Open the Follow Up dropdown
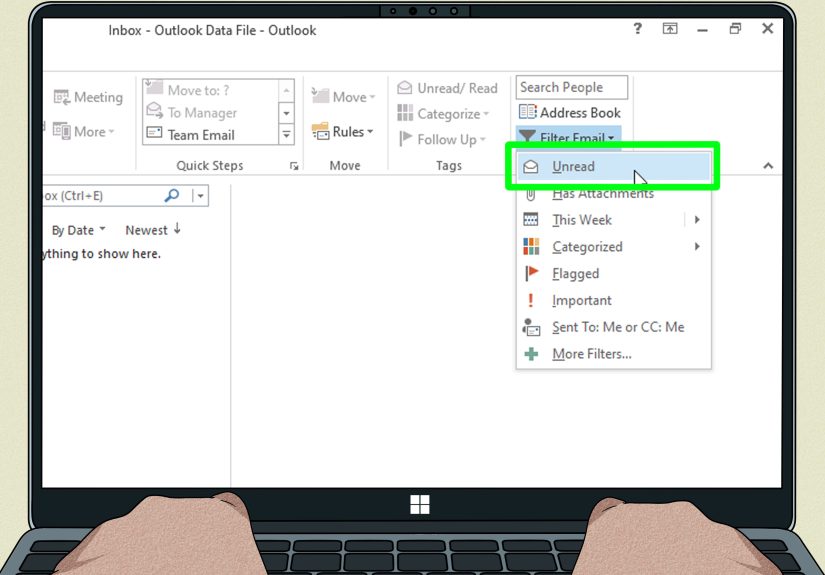This screenshot has width=825, height=575. [442, 139]
